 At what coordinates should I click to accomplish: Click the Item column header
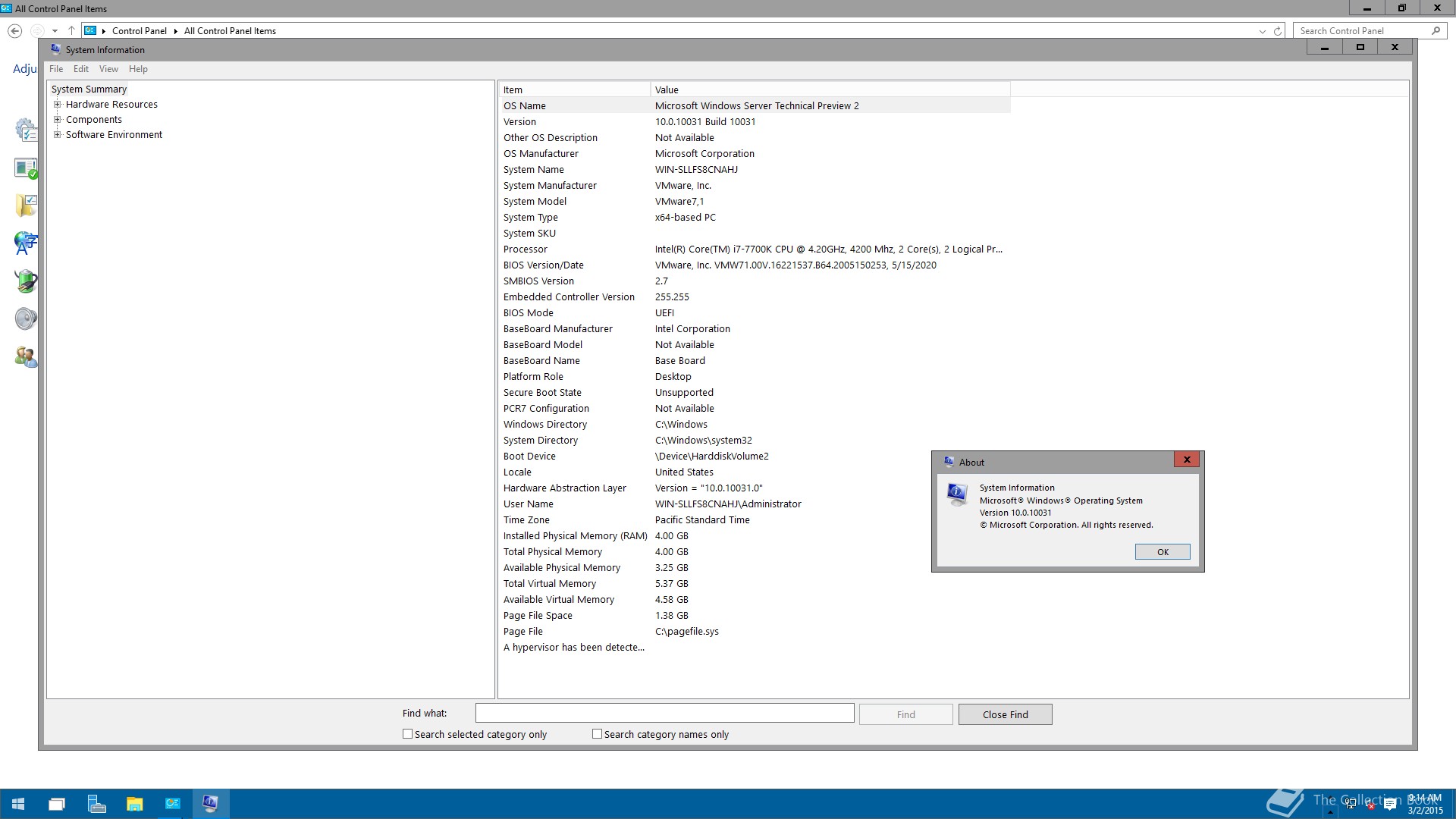click(574, 89)
